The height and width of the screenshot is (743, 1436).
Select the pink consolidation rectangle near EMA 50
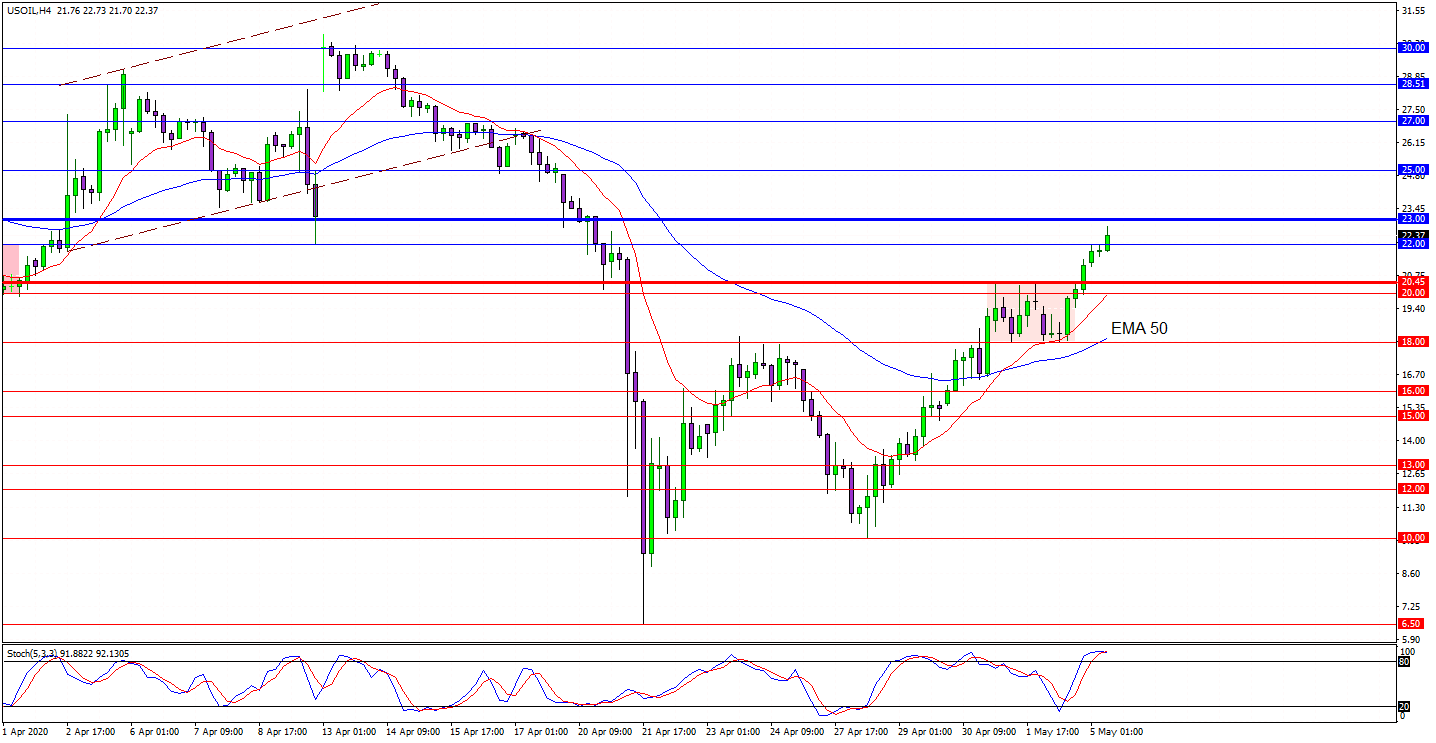pos(1027,312)
